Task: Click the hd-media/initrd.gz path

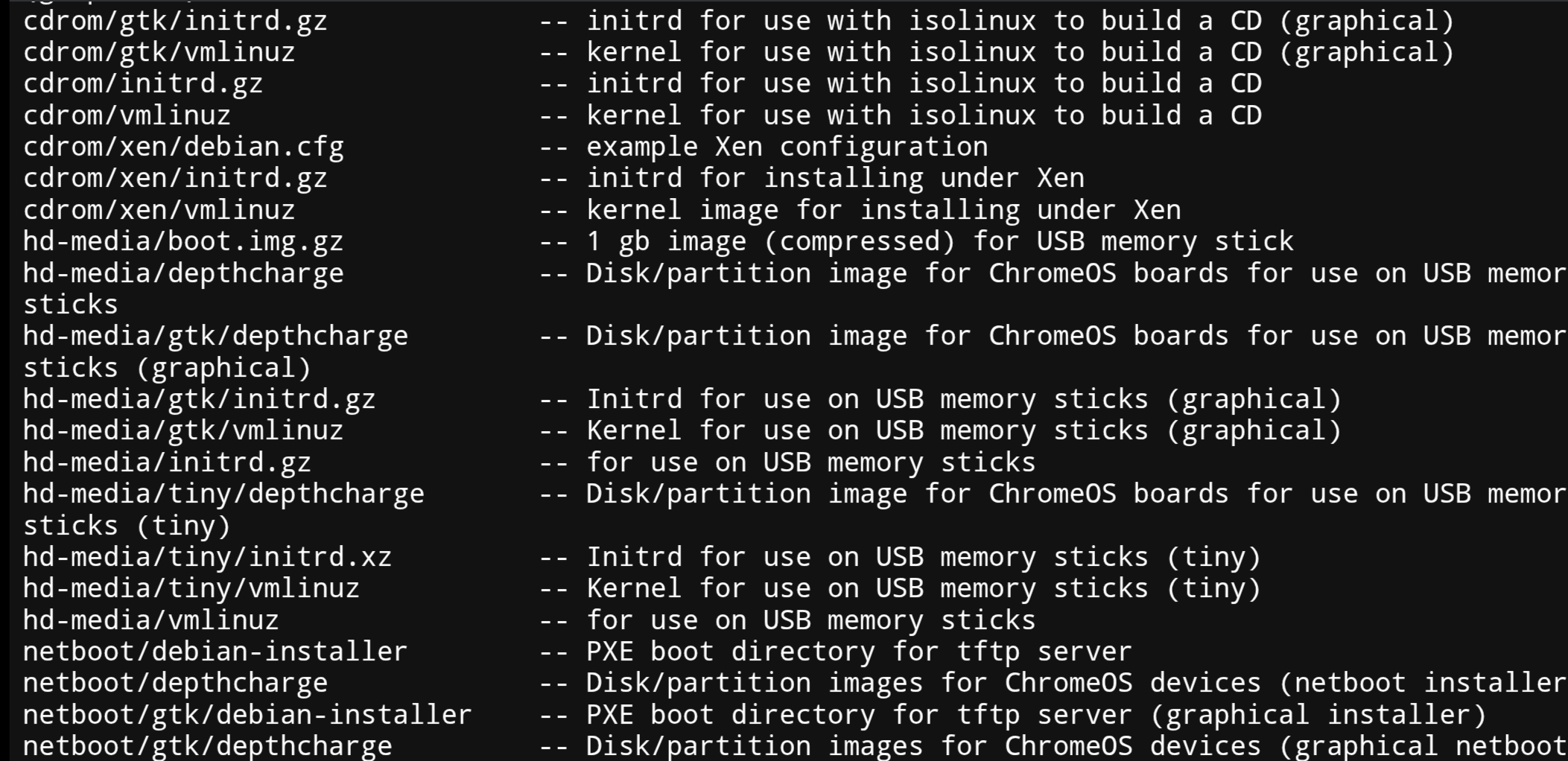Action: 167,462
